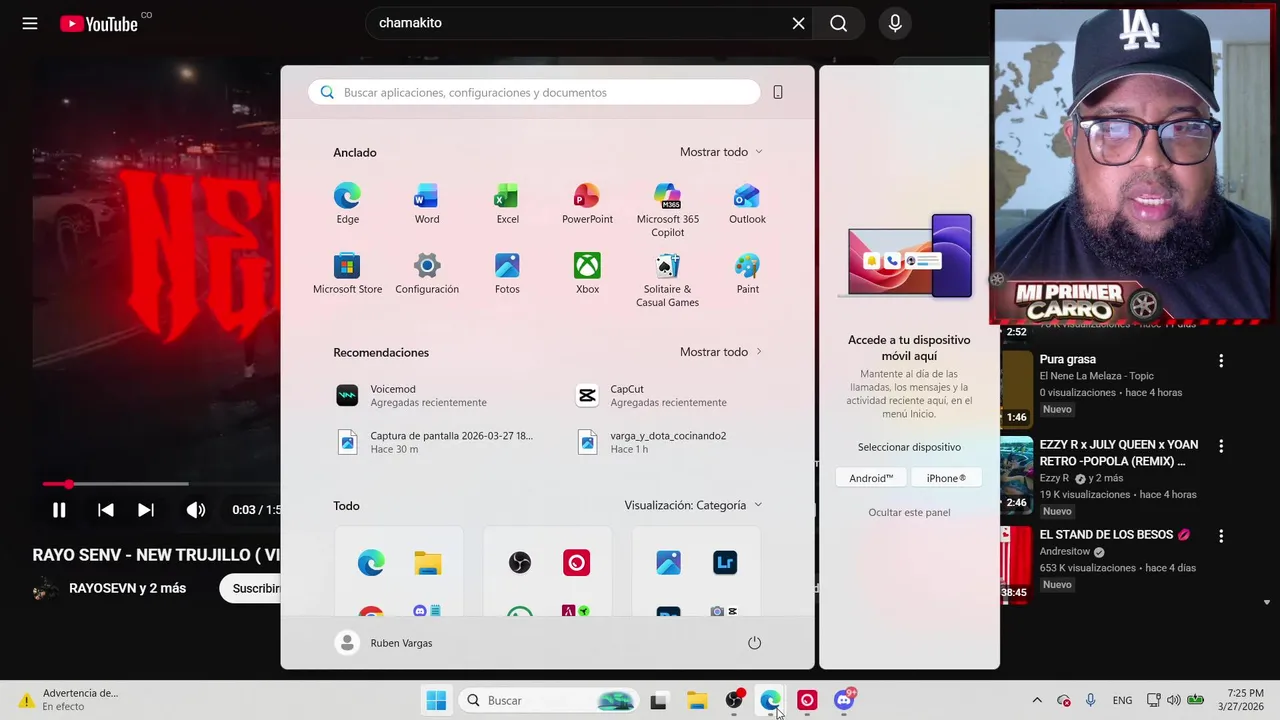
Task: Open Advertencia de... En efecto widget
Action: tap(68, 700)
